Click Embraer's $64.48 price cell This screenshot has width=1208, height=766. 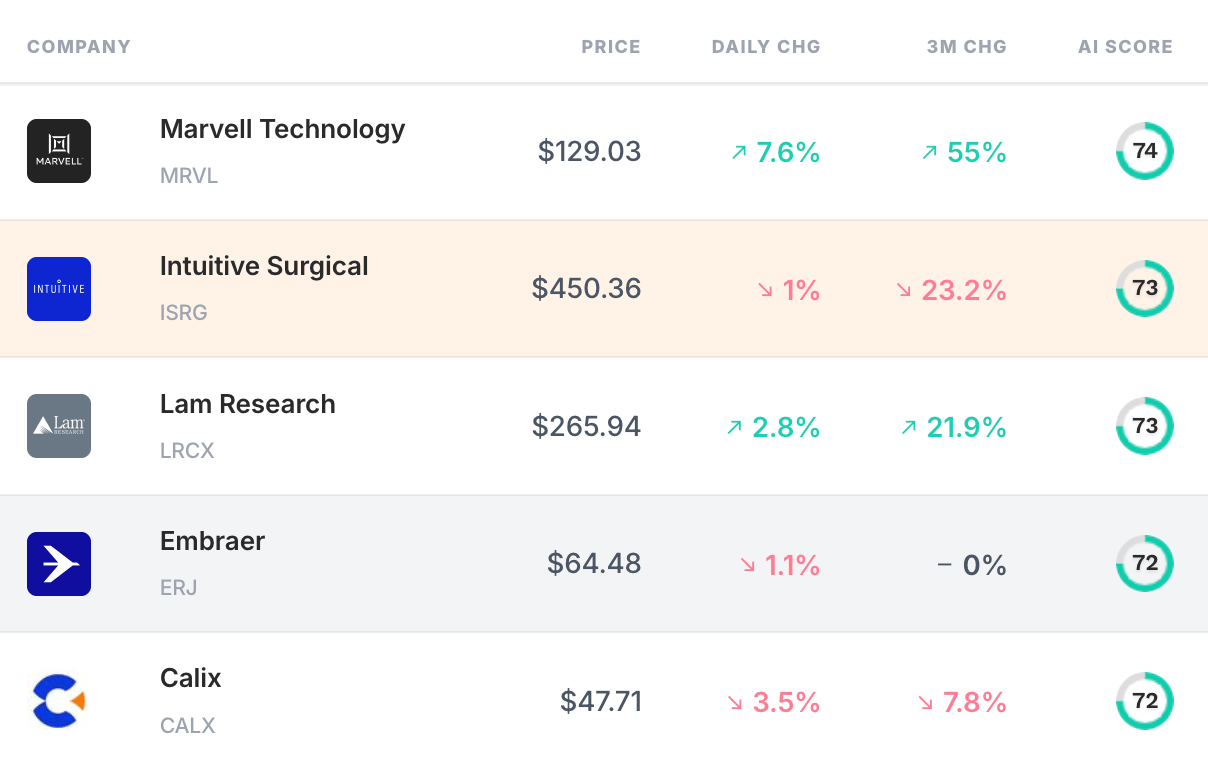tap(594, 564)
